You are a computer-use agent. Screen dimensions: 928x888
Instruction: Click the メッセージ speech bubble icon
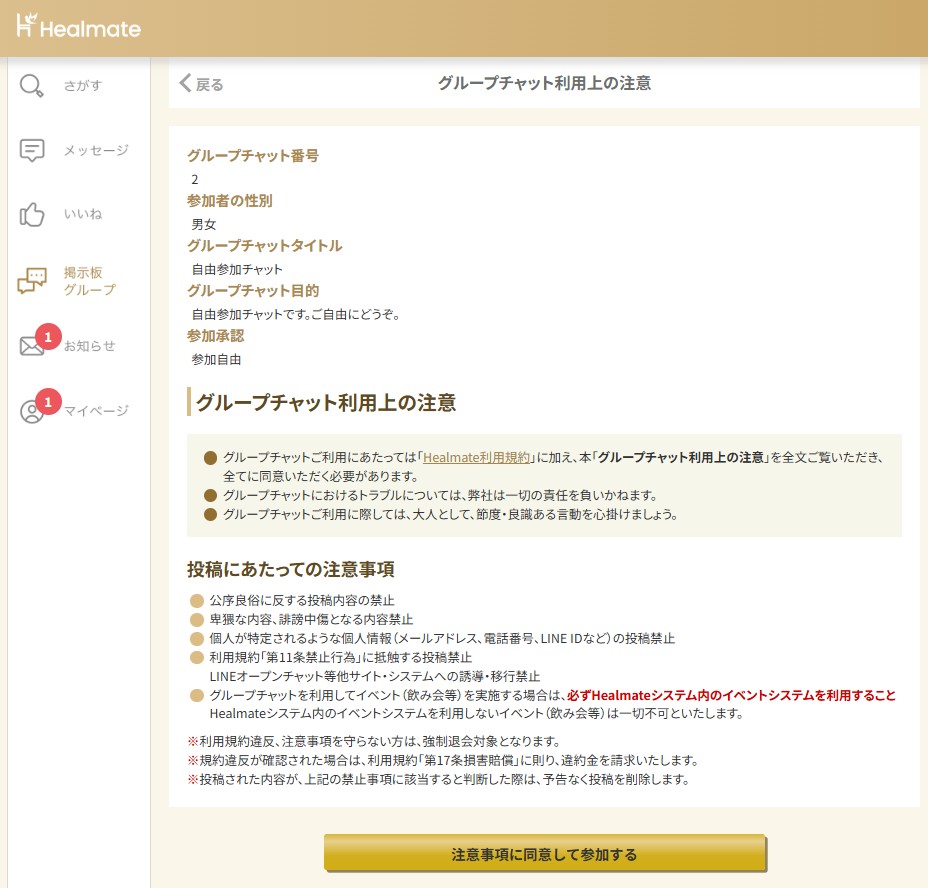(32, 151)
